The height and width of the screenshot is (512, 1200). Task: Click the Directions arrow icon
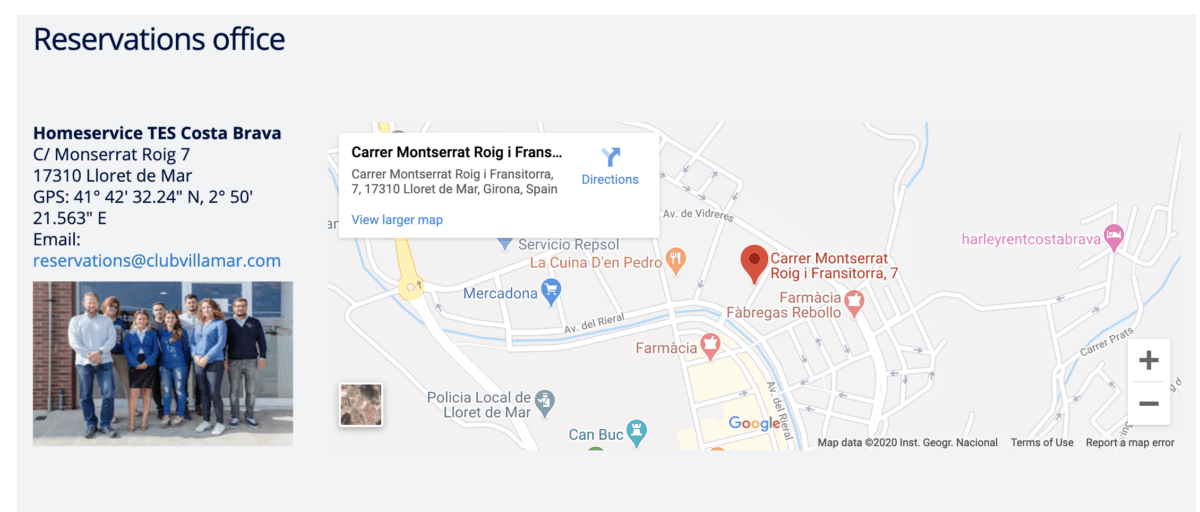click(611, 157)
